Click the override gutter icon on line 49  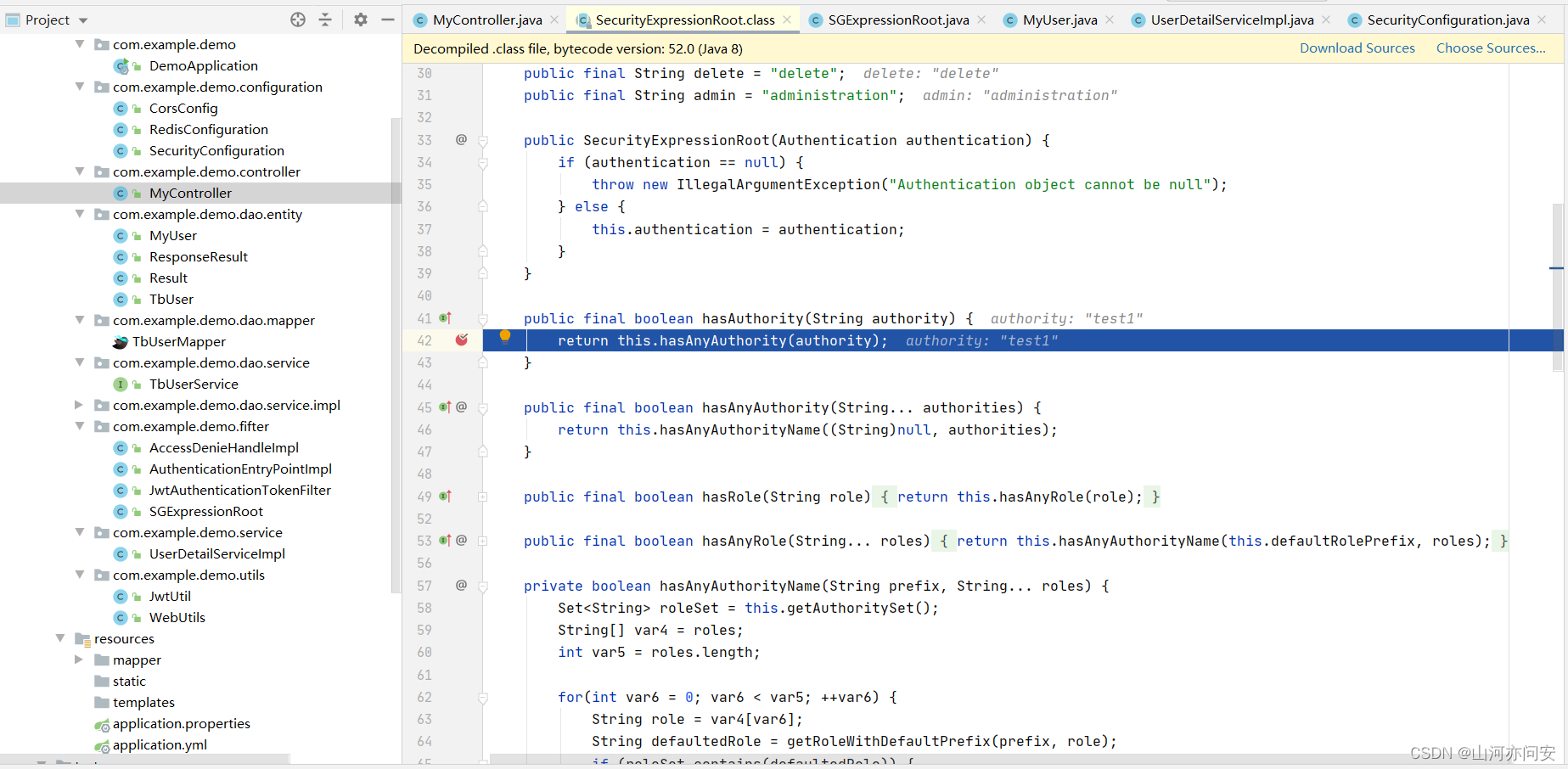[445, 497]
